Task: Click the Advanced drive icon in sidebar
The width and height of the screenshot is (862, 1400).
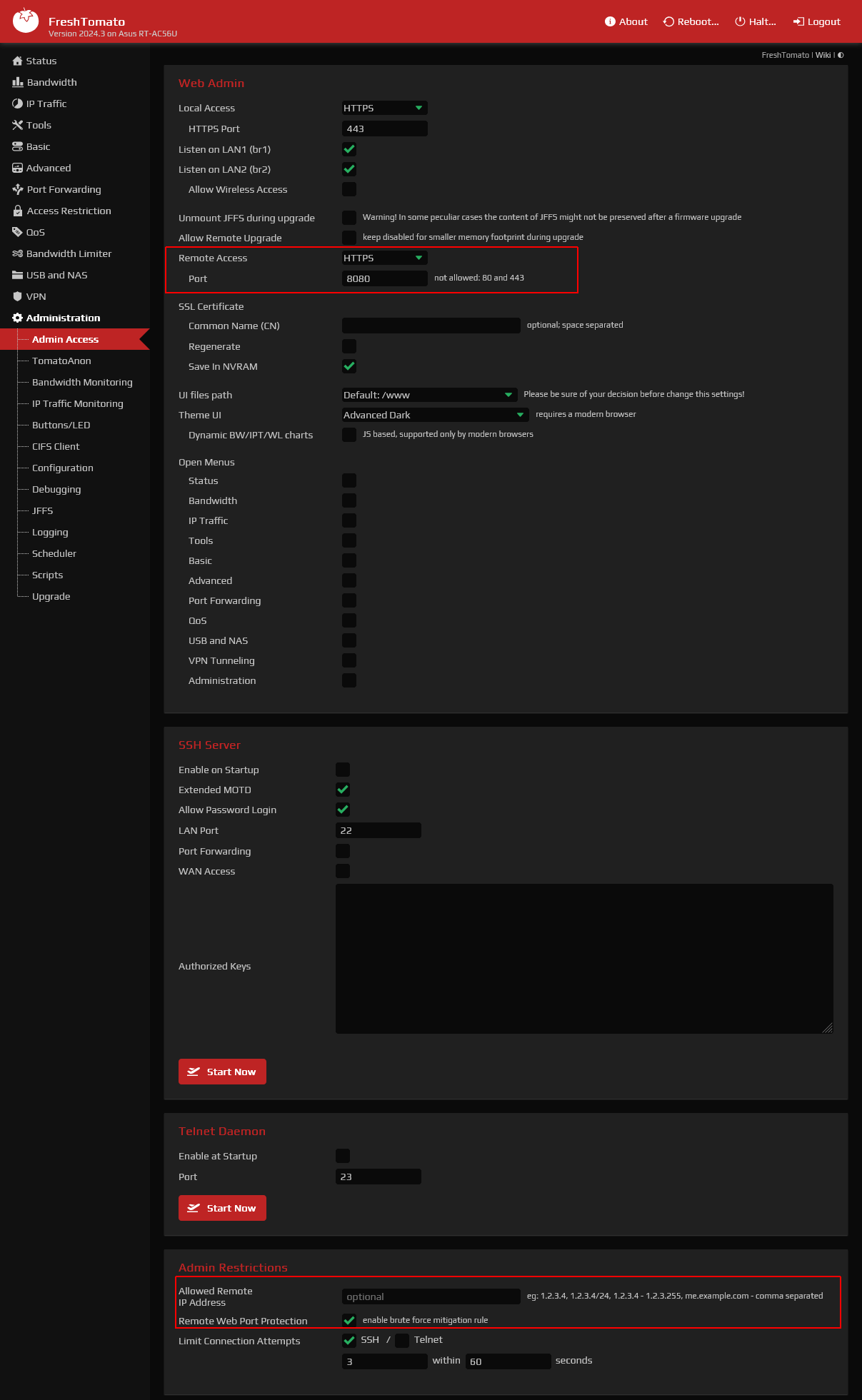Action: [18, 168]
